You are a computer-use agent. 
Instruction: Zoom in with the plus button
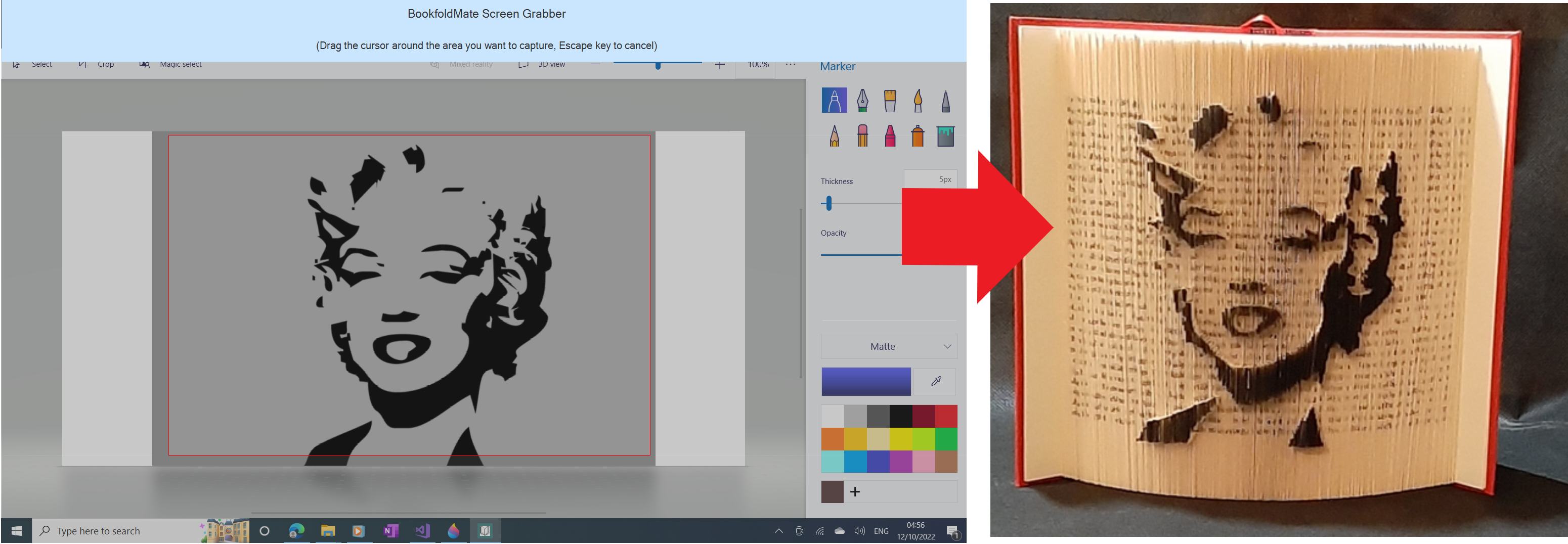coord(719,65)
